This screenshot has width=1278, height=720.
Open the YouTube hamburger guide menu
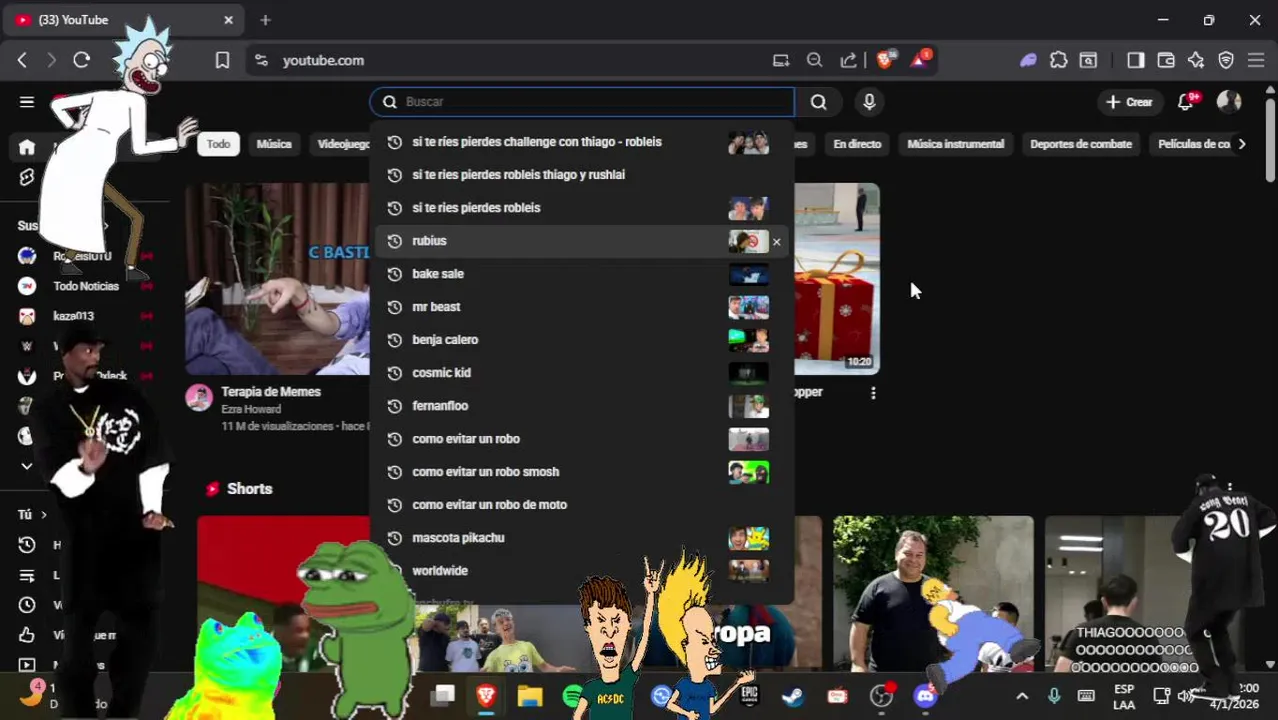tap(27, 102)
